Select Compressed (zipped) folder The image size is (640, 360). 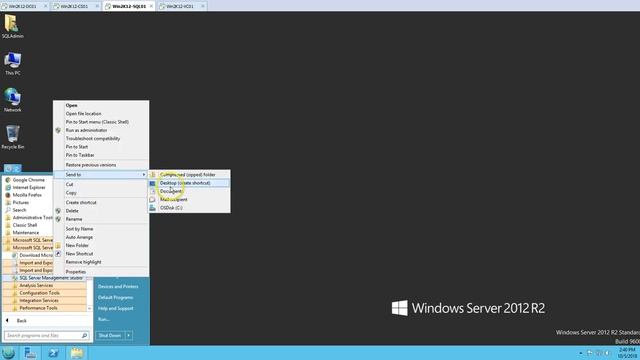189,175
